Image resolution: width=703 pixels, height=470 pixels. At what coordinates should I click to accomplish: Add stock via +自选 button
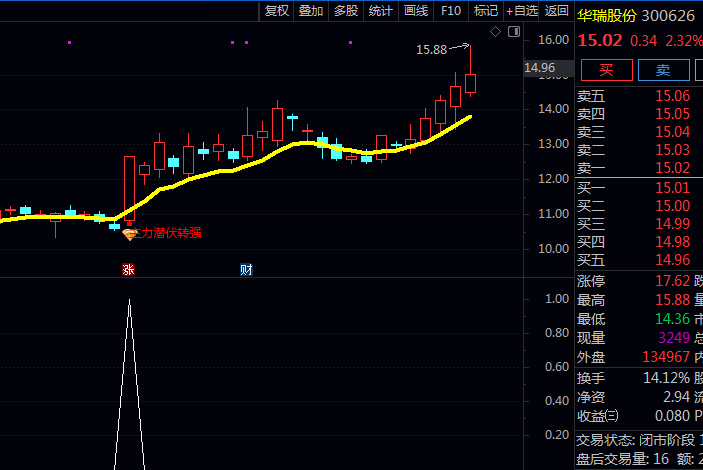click(522, 11)
